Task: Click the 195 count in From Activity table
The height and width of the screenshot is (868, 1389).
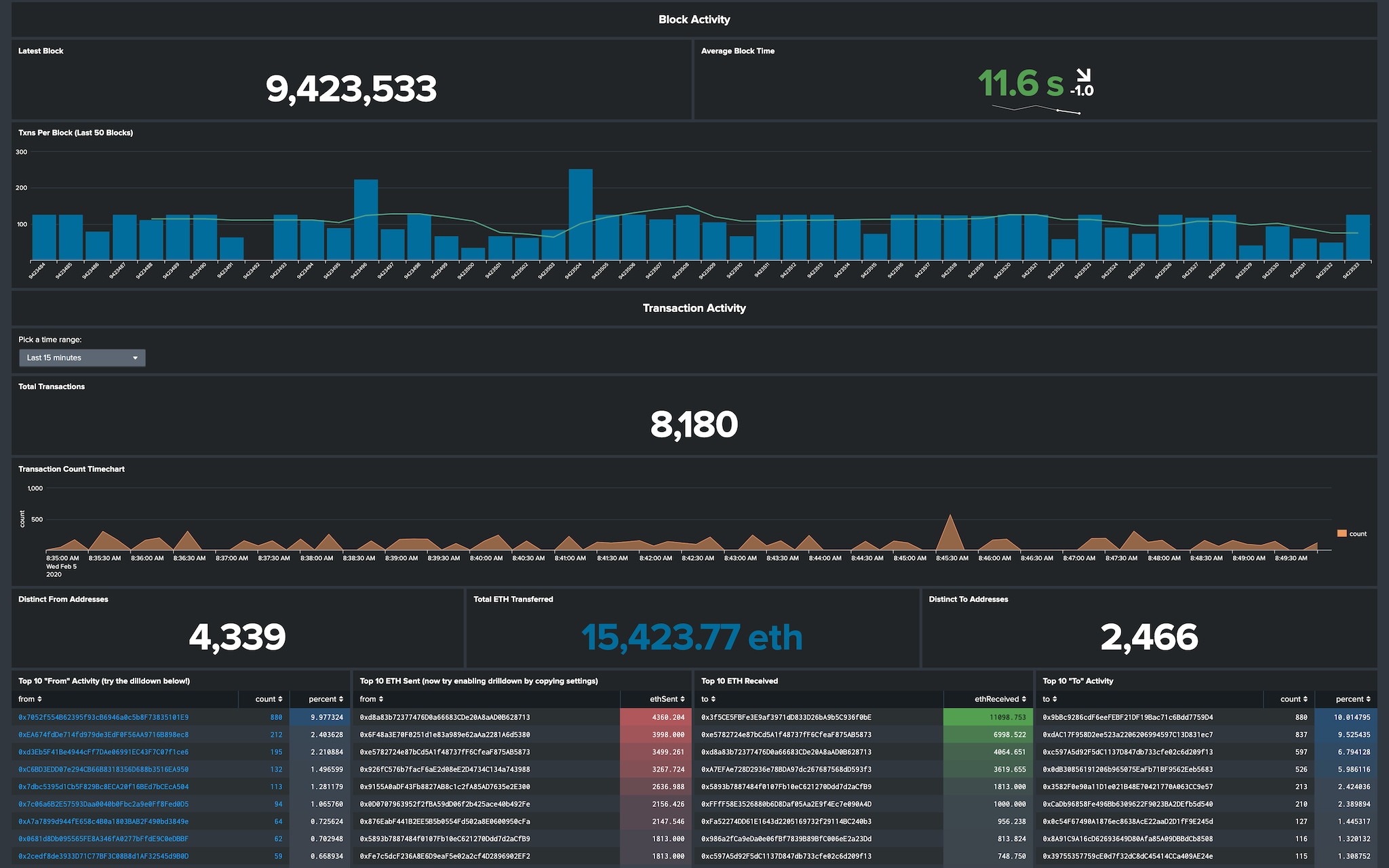Action: tap(276, 752)
